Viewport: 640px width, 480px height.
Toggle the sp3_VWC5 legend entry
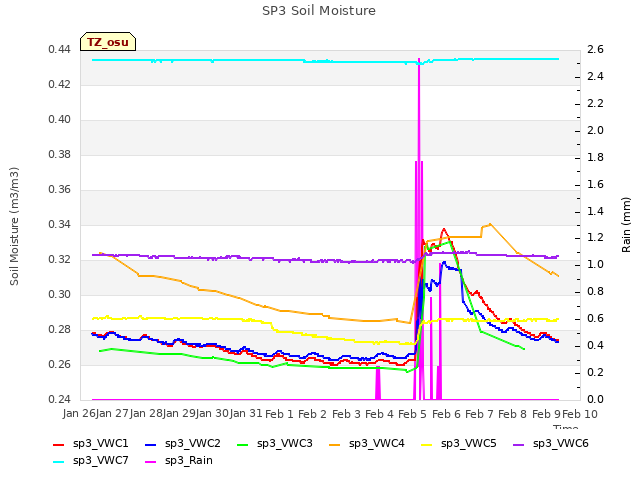point(459,443)
